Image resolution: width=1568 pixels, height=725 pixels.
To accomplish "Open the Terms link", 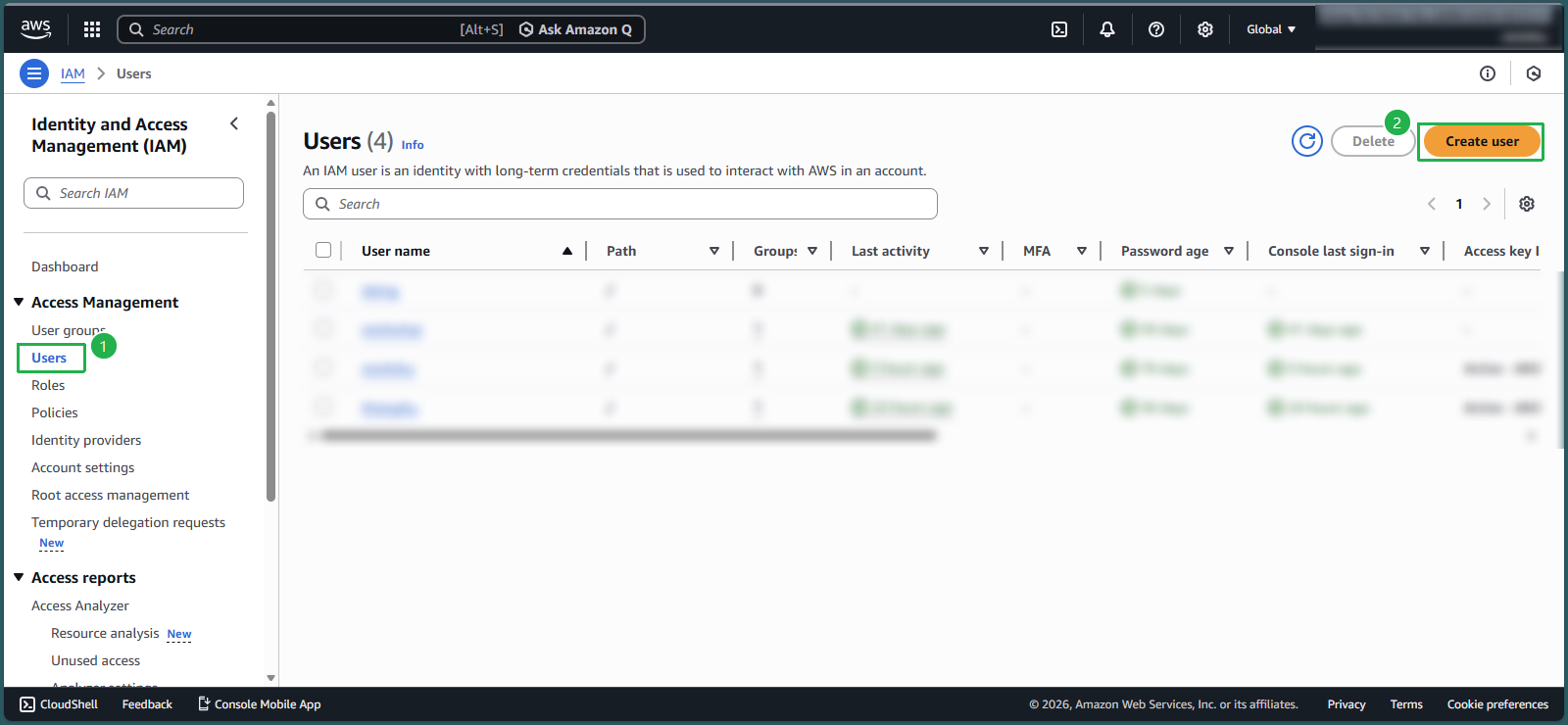I will pos(1406,704).
